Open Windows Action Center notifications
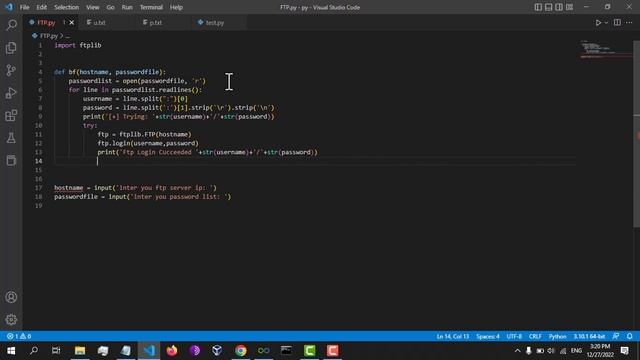Viewport: 640px width, 360px height. (x=625, y=351)
